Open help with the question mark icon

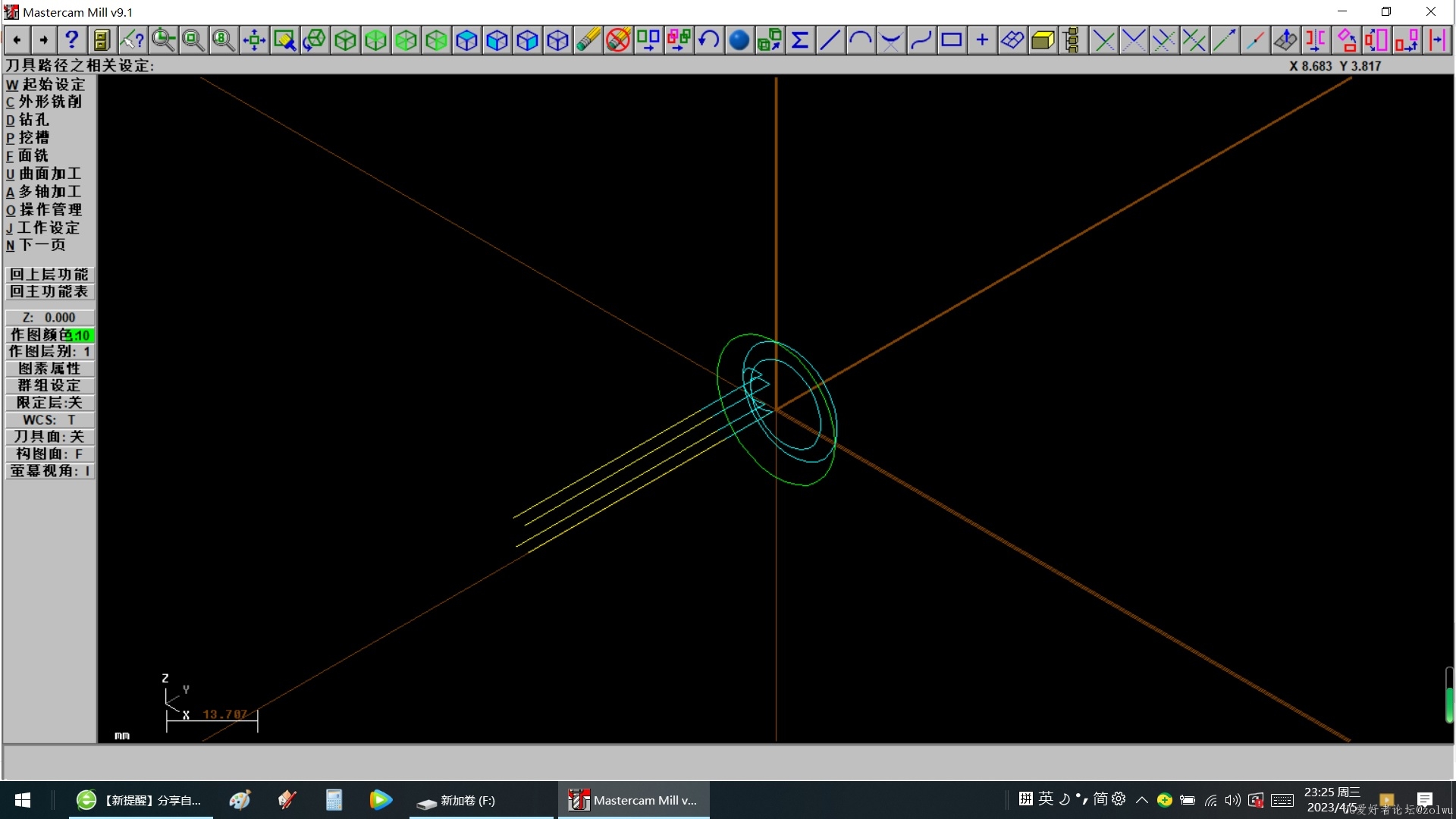point(72,39)
